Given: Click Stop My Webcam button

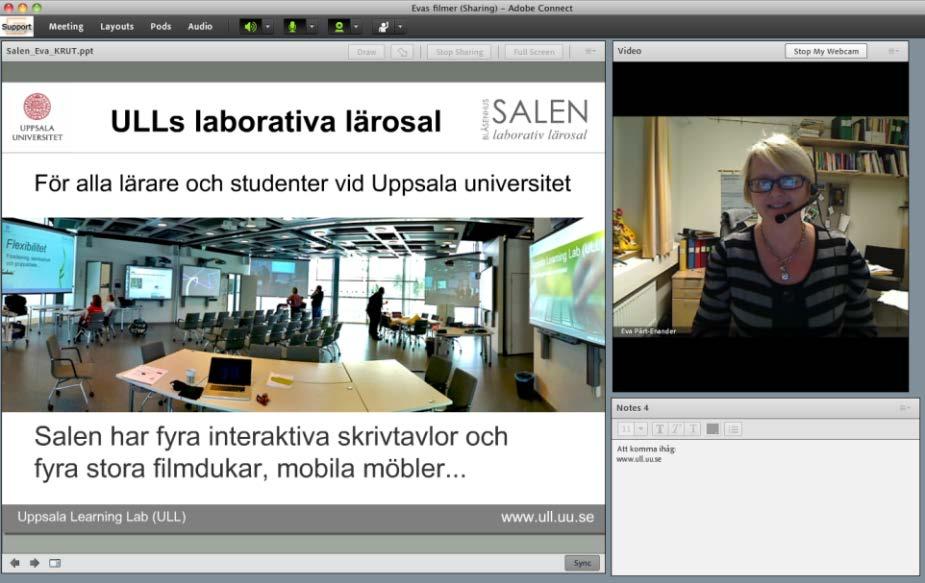Looking at the screenshot, I should tap(826, 51).
